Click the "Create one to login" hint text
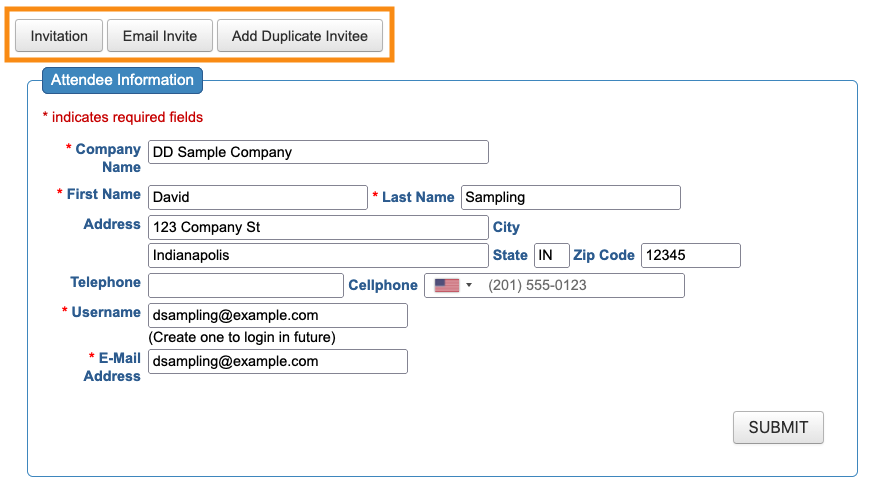This screenshot has width=883, height=504. click(242, 337)
